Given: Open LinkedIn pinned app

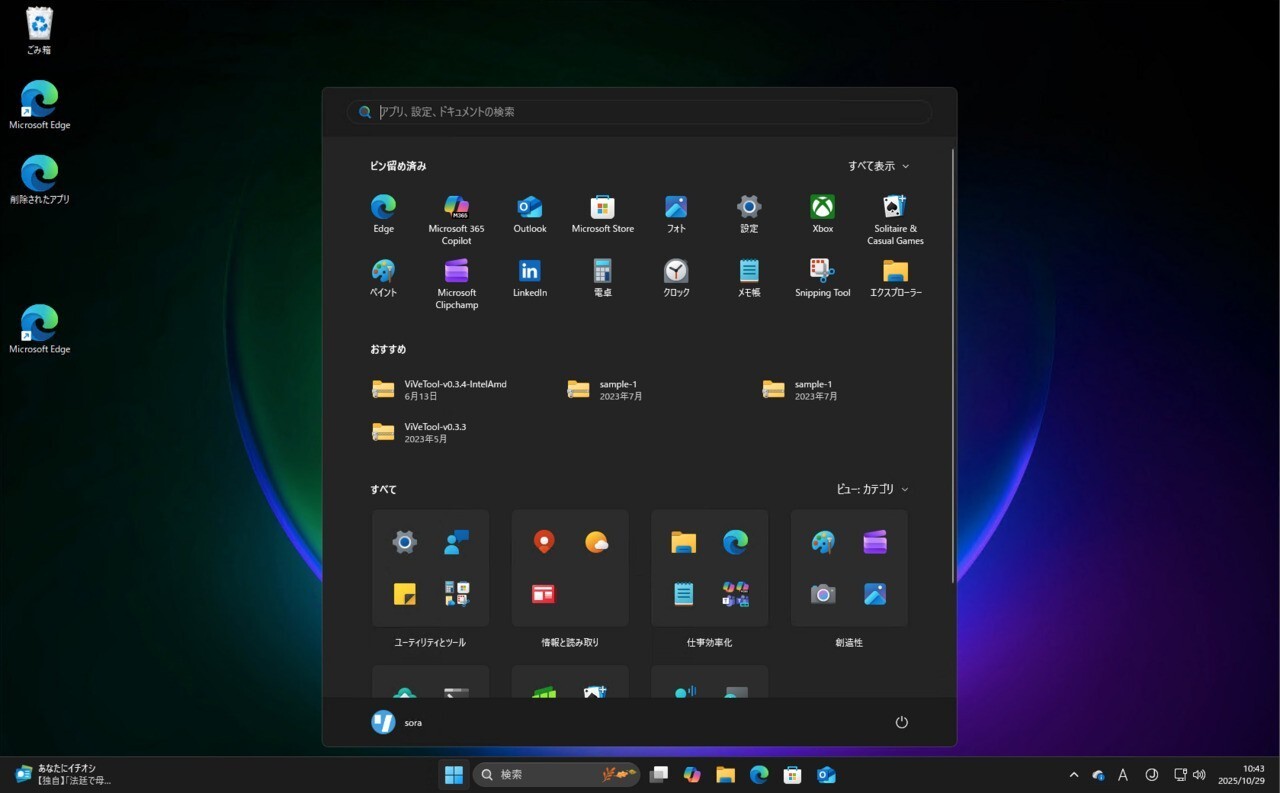Looking at the screenshot, I should point(529,272).
